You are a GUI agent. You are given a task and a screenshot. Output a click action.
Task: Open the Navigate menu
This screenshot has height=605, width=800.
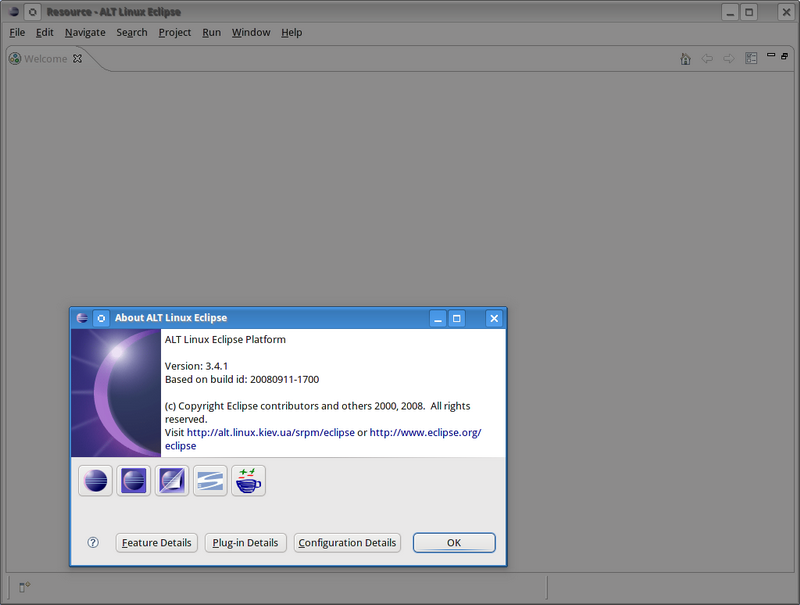pyautogui.click(x=85, y=32)
